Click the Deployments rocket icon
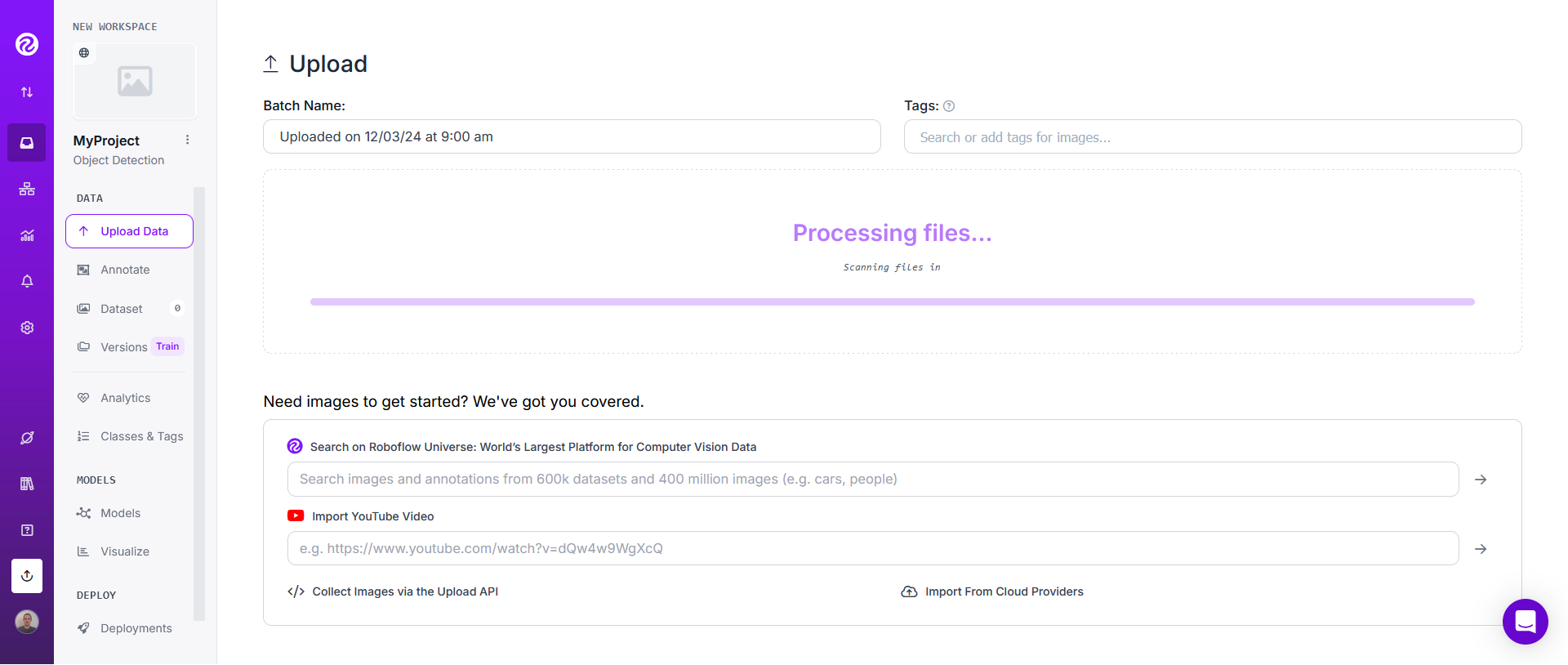Viewport: 1568px width, 665px height. pos(83,628)
